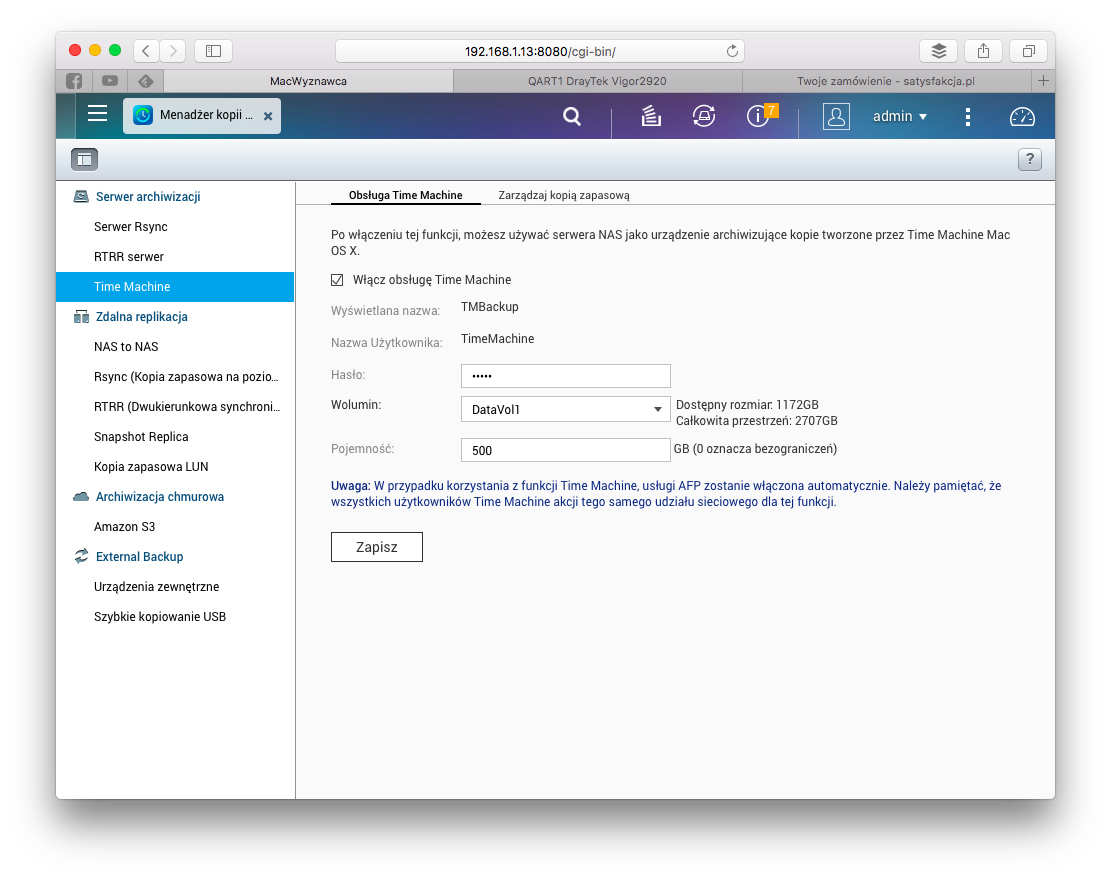Close the Menadżer kopii app tab
Viewport: 1111px width, 879px height.
click(268, 116)
